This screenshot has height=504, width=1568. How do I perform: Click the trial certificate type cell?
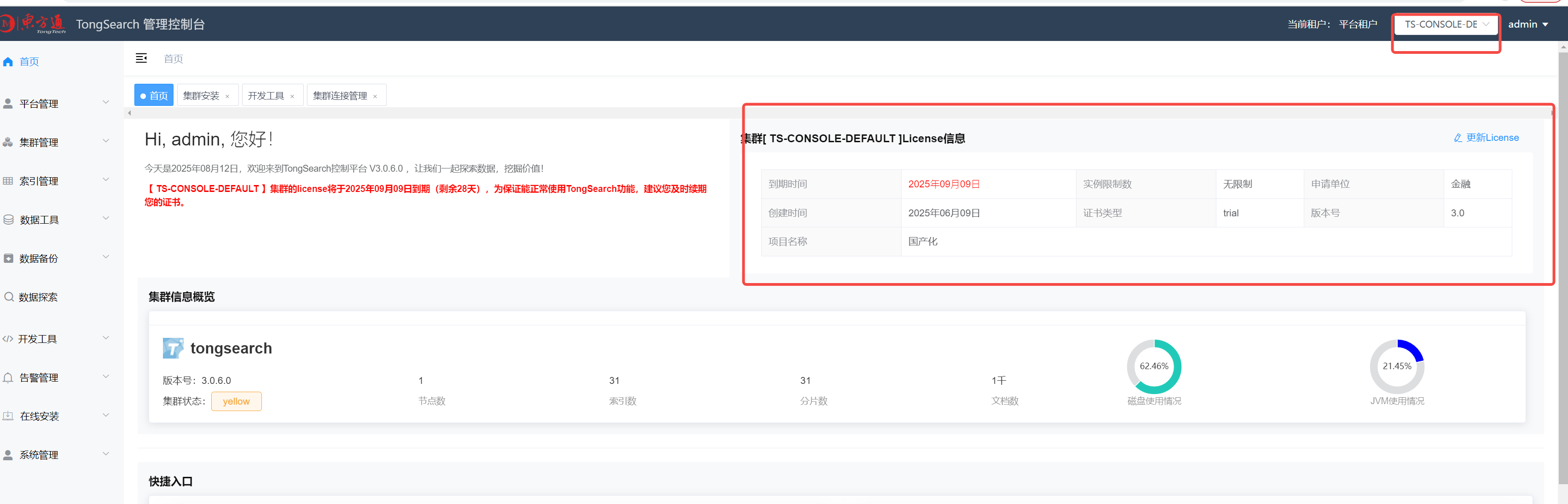(1259, 213)
